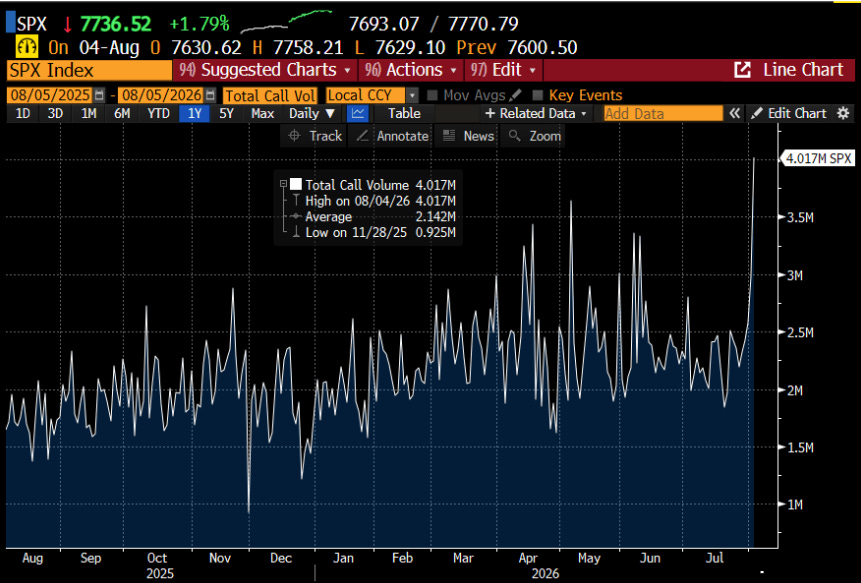
Task: Collapse panel with double-chevron icon
Action: click(734, 113)
